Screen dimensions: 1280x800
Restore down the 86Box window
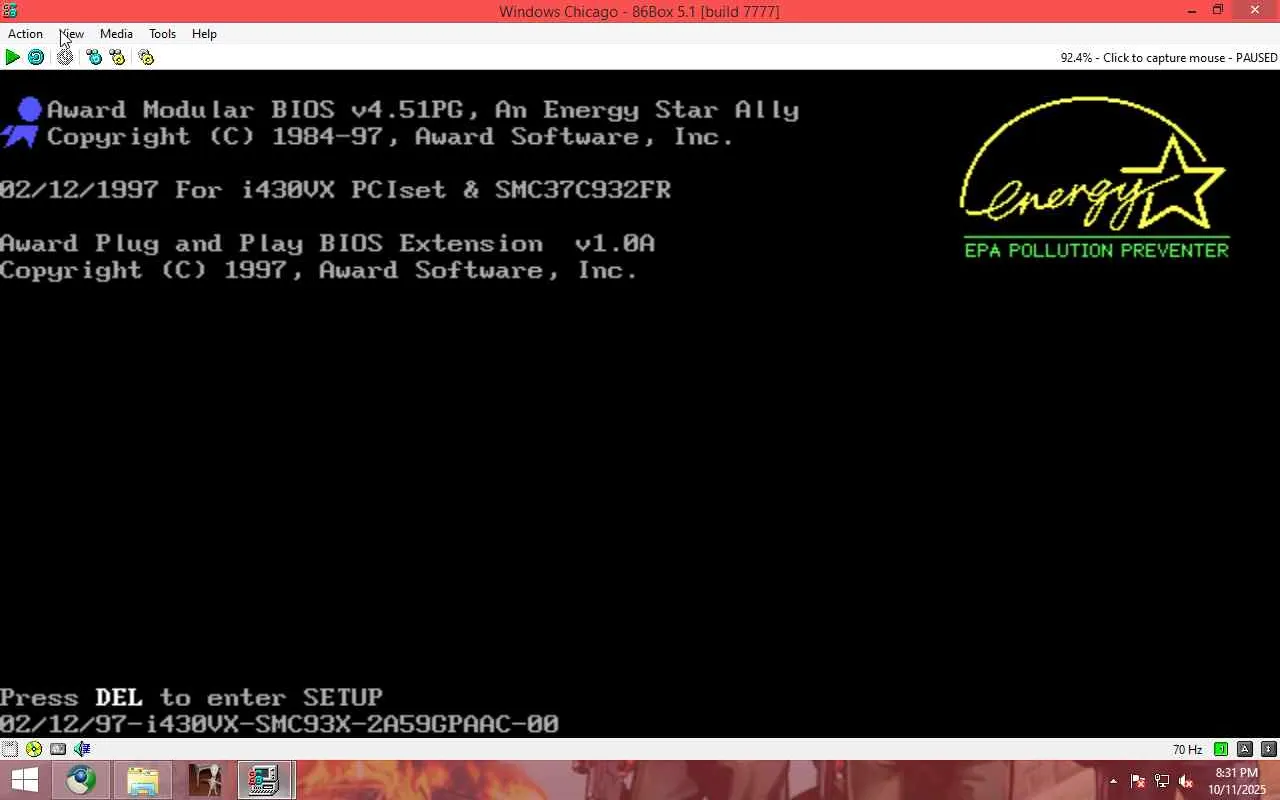point(1218,10)
